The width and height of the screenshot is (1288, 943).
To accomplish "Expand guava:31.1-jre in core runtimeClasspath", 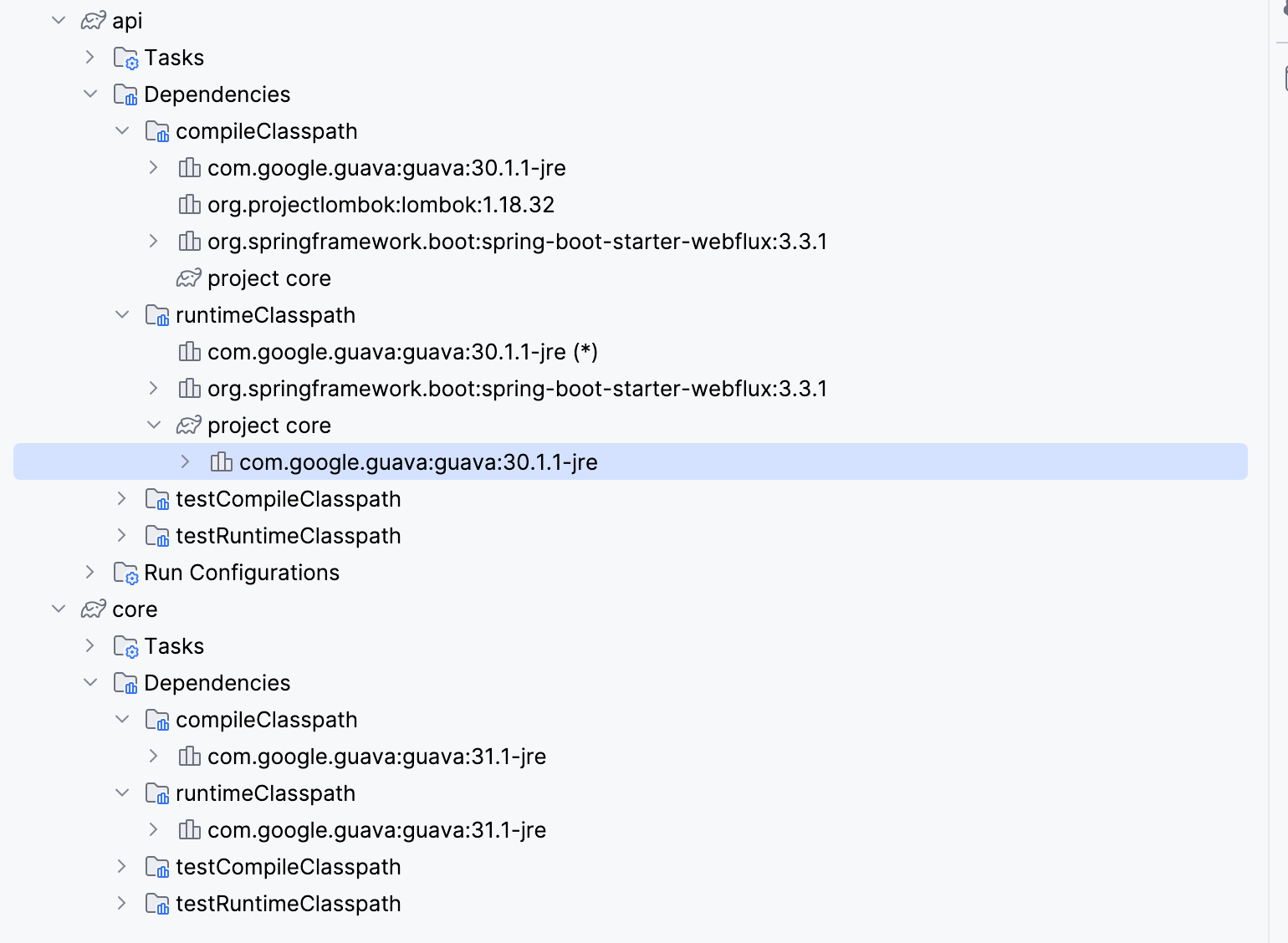I will pyautogui.click(x=154, y=829).
